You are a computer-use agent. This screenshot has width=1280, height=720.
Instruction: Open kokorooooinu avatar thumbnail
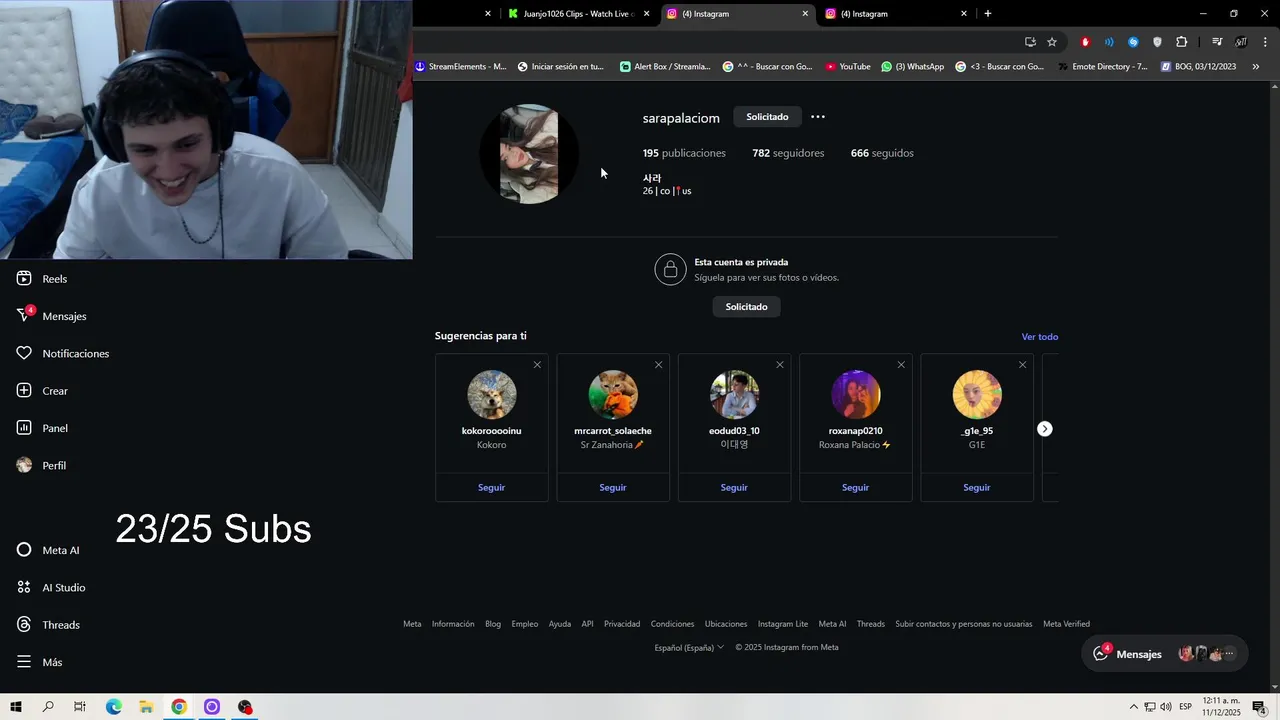(x=492, y=395)
